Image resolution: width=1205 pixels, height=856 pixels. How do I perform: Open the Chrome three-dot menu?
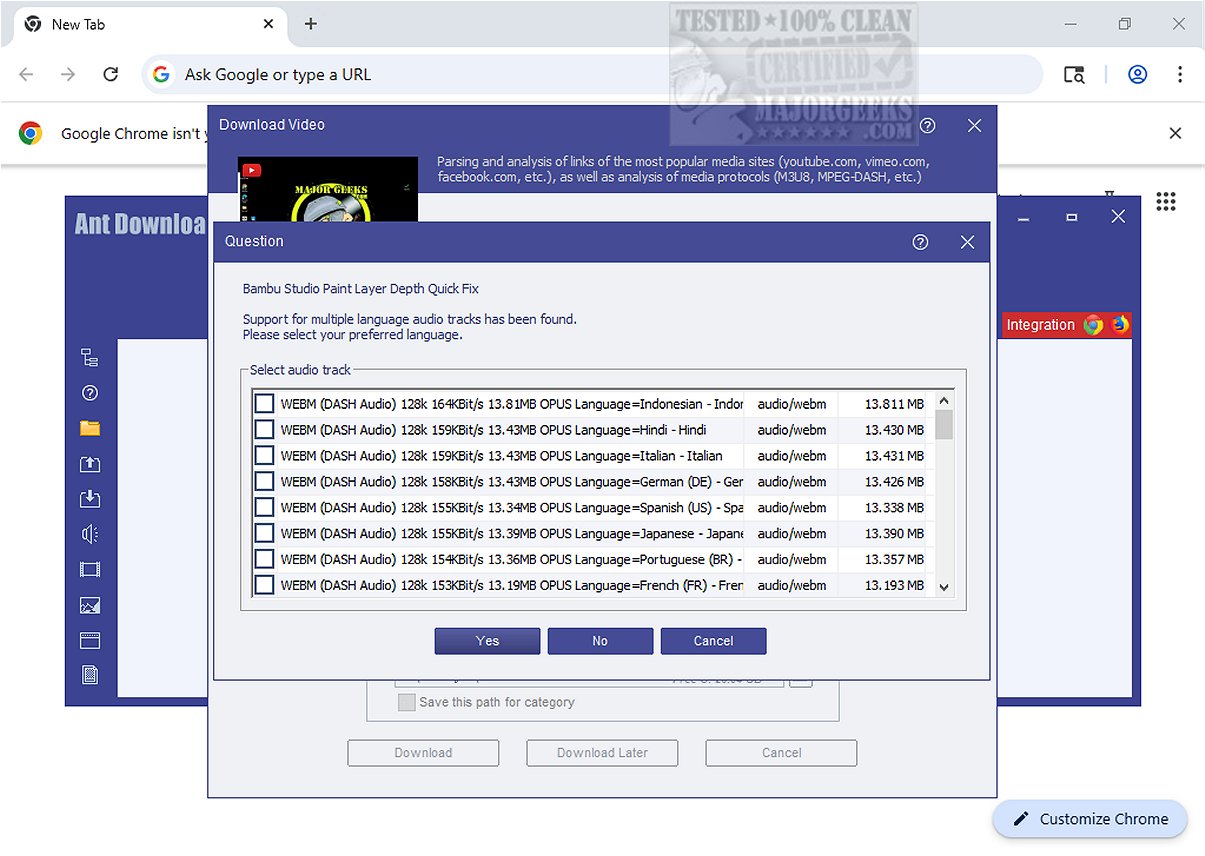(1180, 74)
